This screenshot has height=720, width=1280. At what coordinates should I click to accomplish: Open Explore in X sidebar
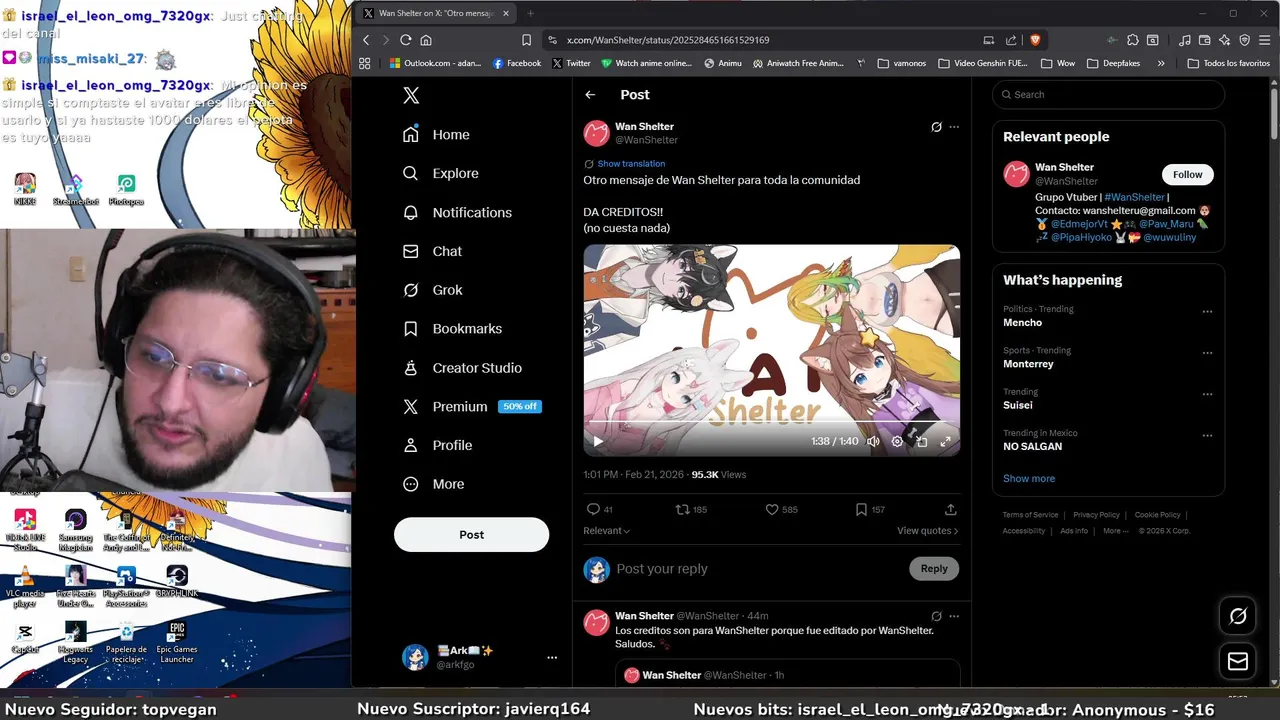pyautogui.click(x=440, y=174)
